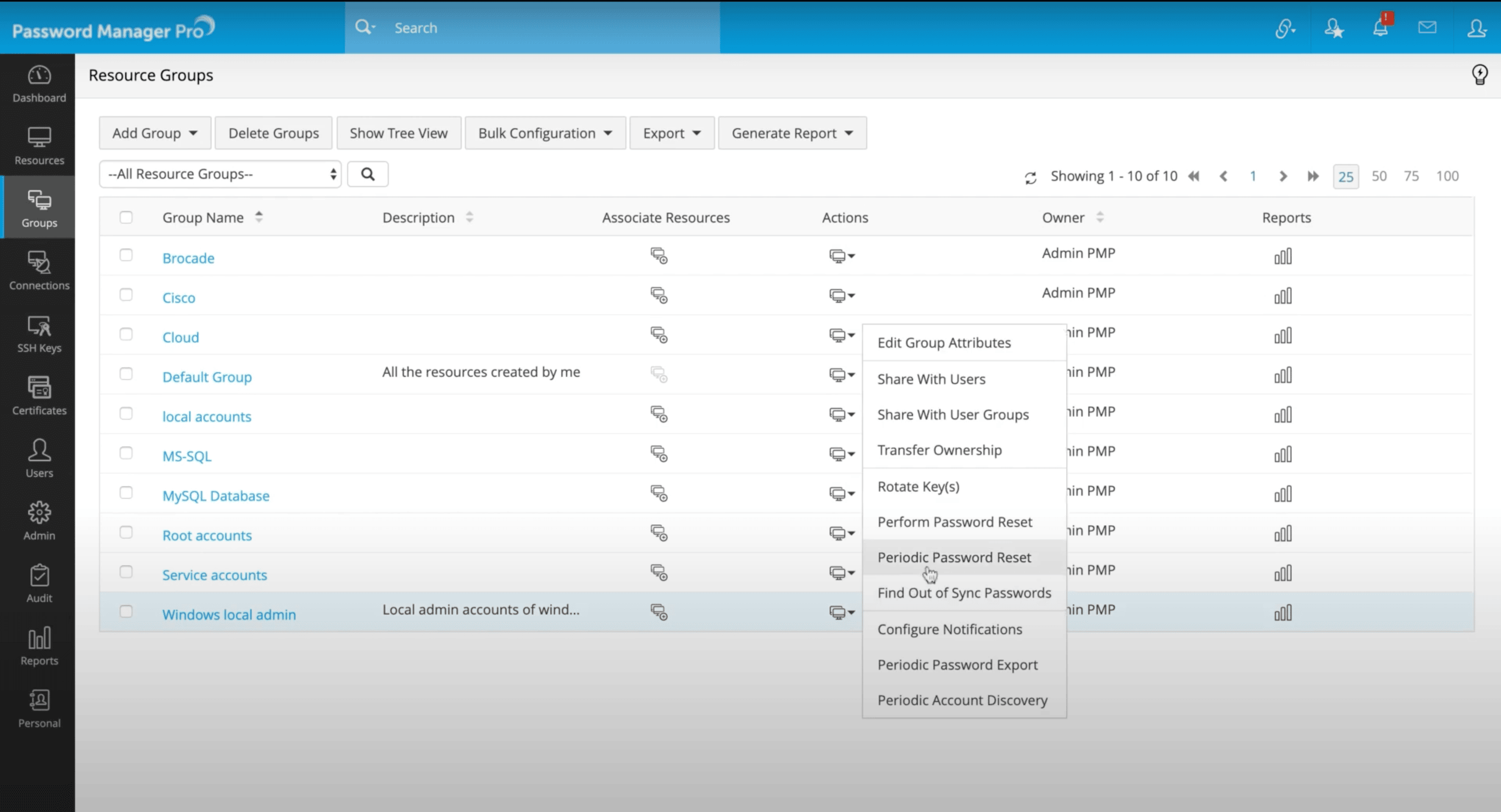
Task: Open the All Resource Groups selector
Action: [220, 174]
